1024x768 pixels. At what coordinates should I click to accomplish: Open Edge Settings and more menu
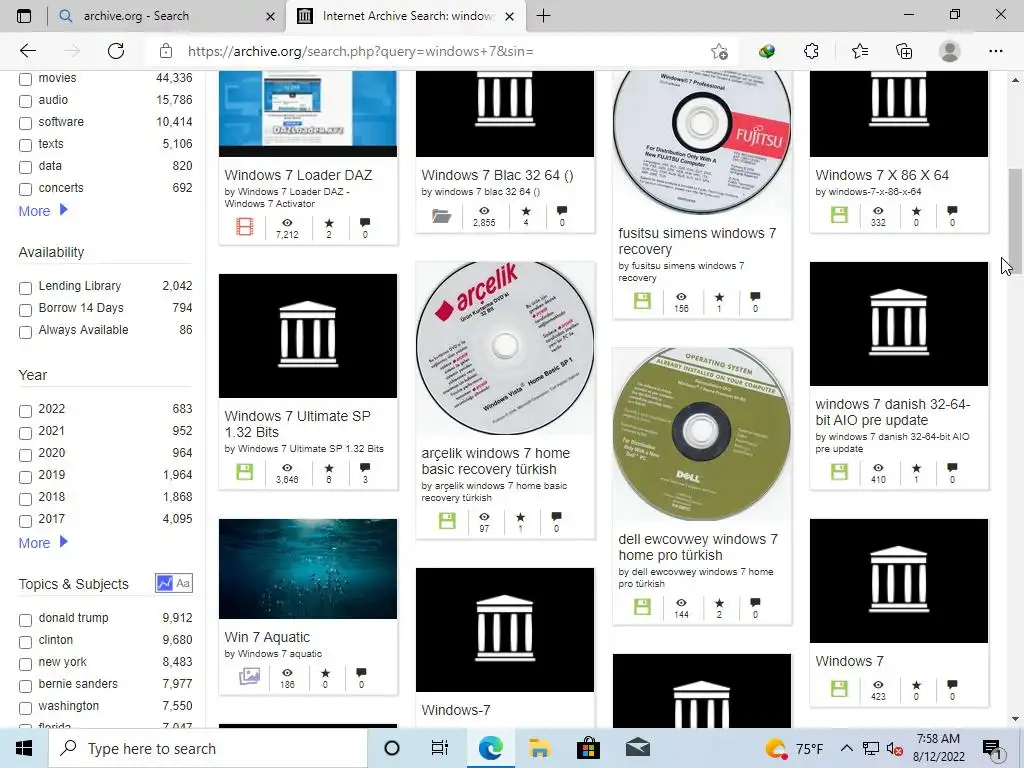(x=995, y=51)
